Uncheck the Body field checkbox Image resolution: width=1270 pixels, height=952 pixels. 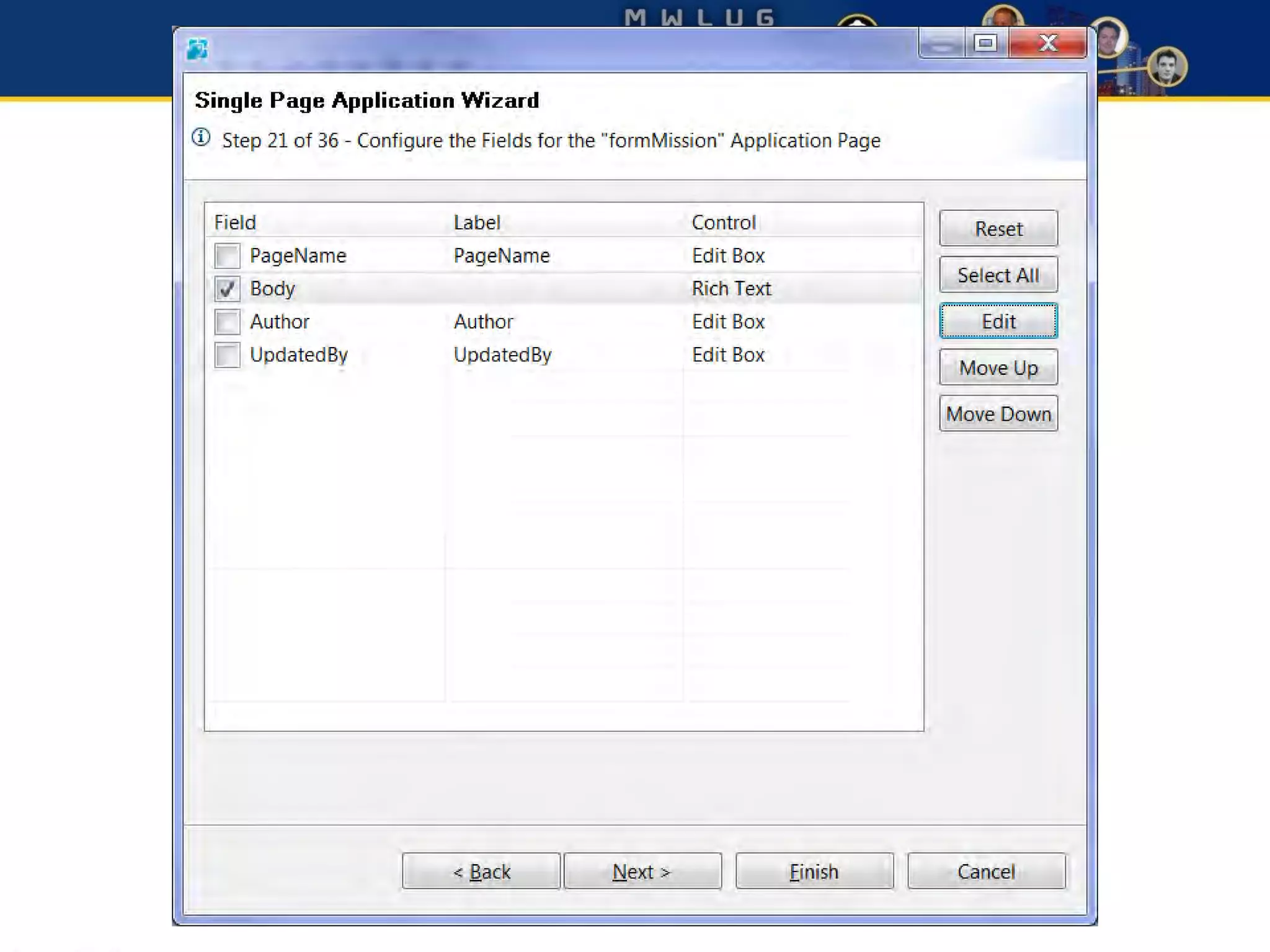[227, 289]
